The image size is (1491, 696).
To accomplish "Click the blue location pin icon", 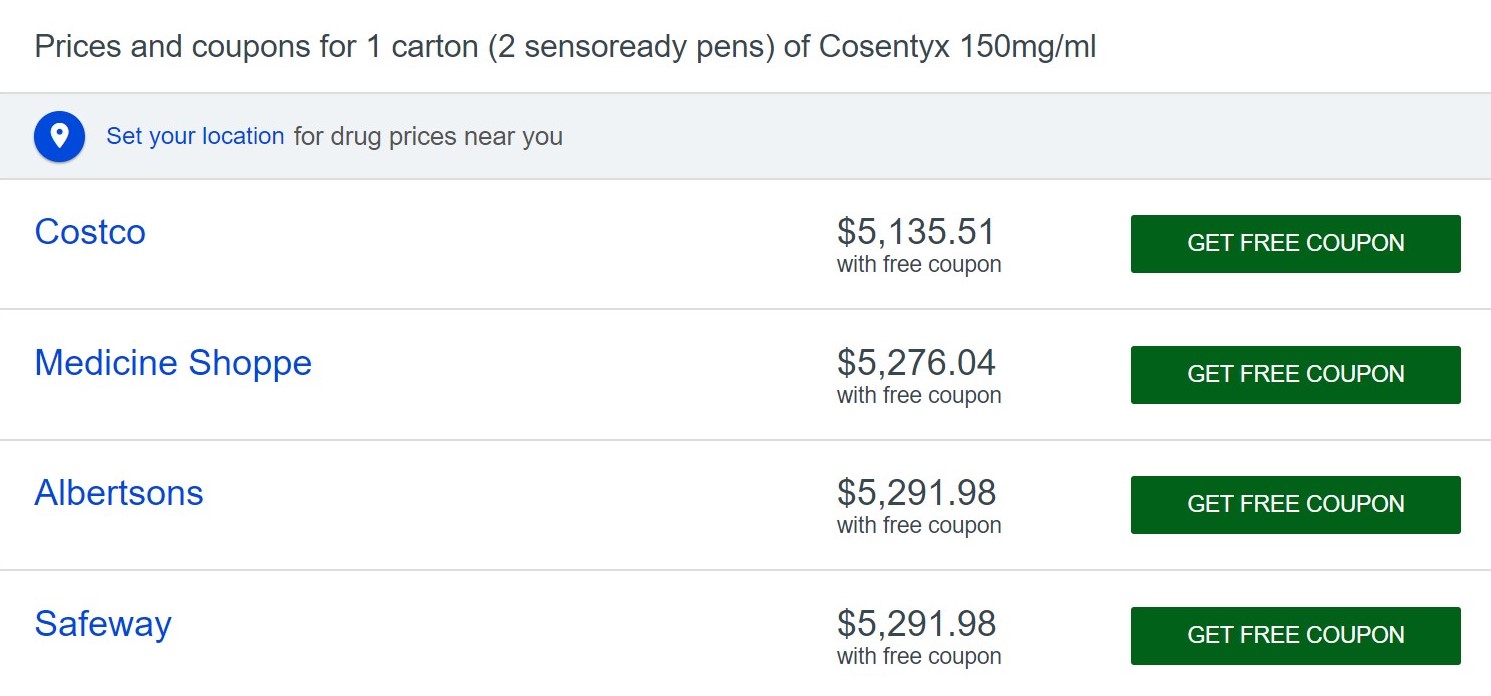I will 59,136.
